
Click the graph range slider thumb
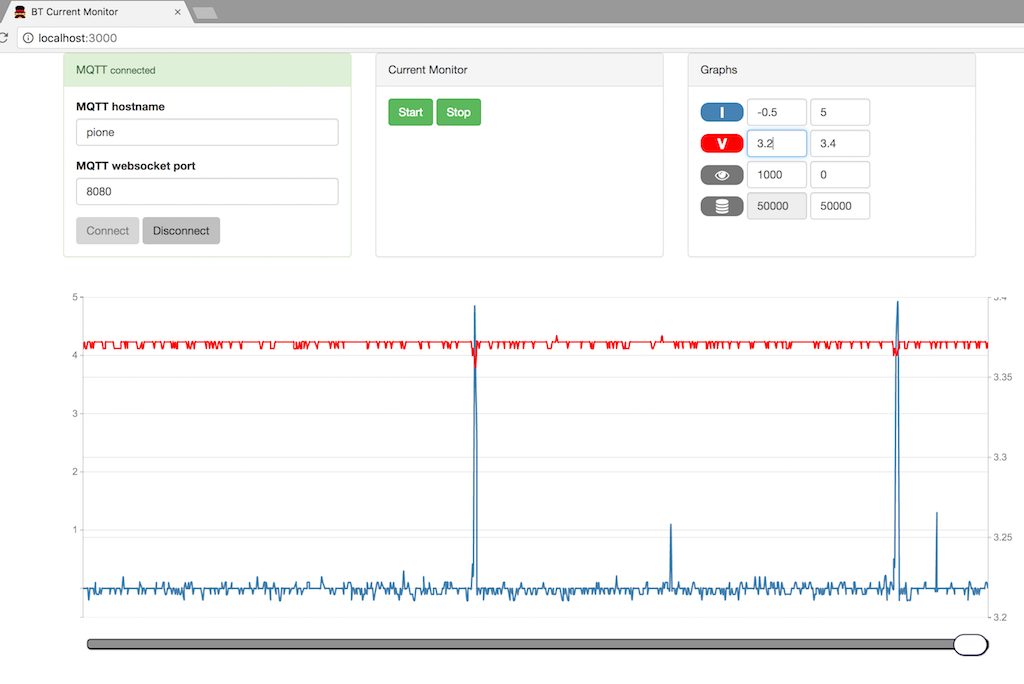click(970, 645)
